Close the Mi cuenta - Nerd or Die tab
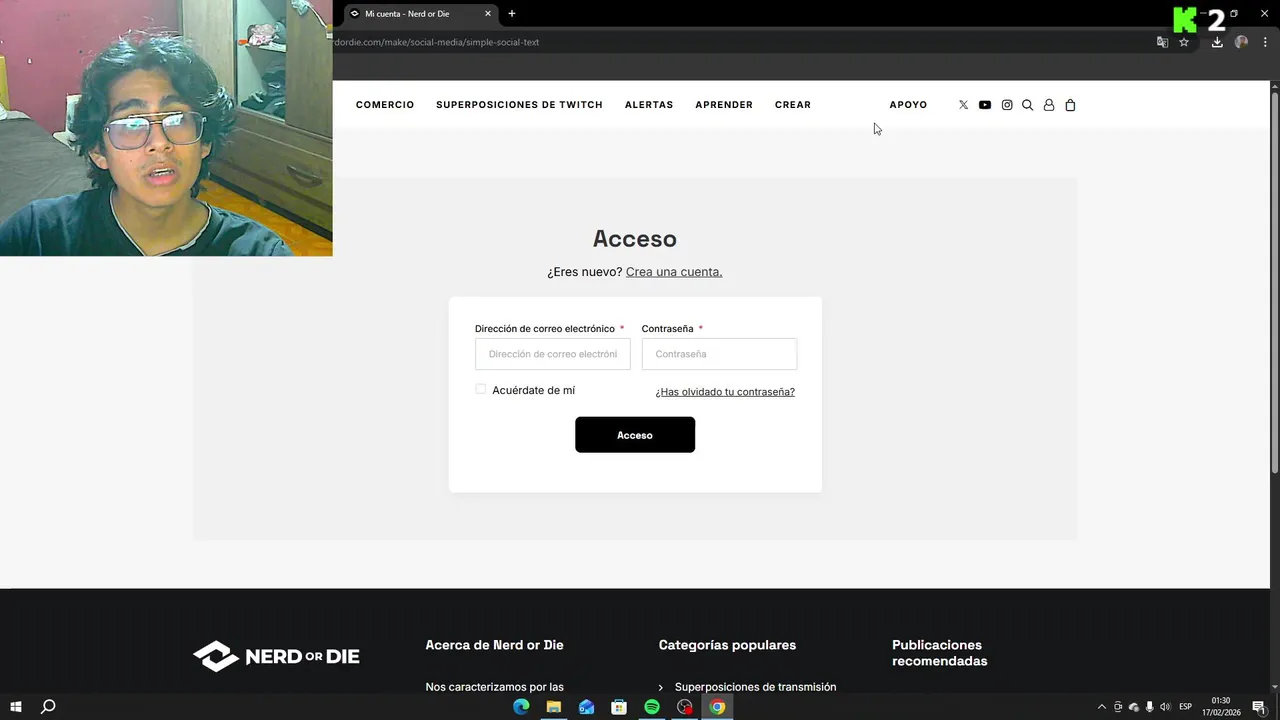 pos(488,14)
